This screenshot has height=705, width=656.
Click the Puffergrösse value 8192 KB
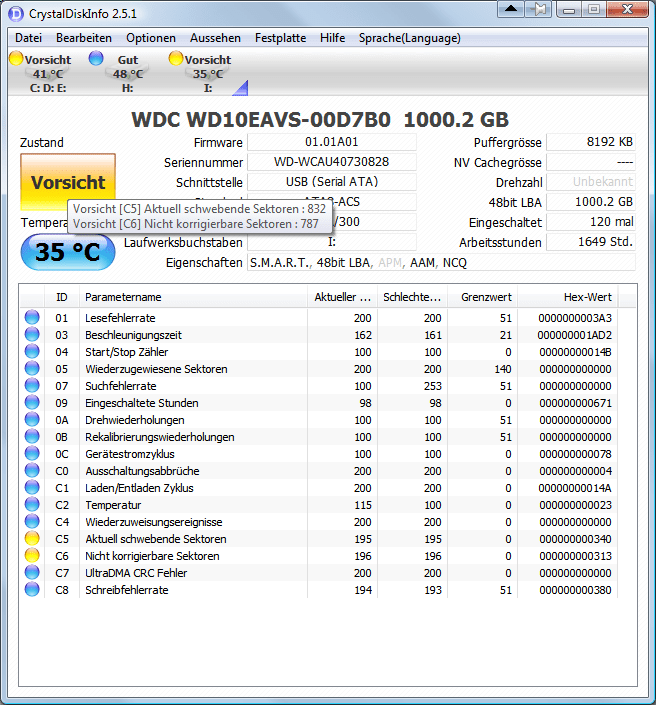pos(591,142)
